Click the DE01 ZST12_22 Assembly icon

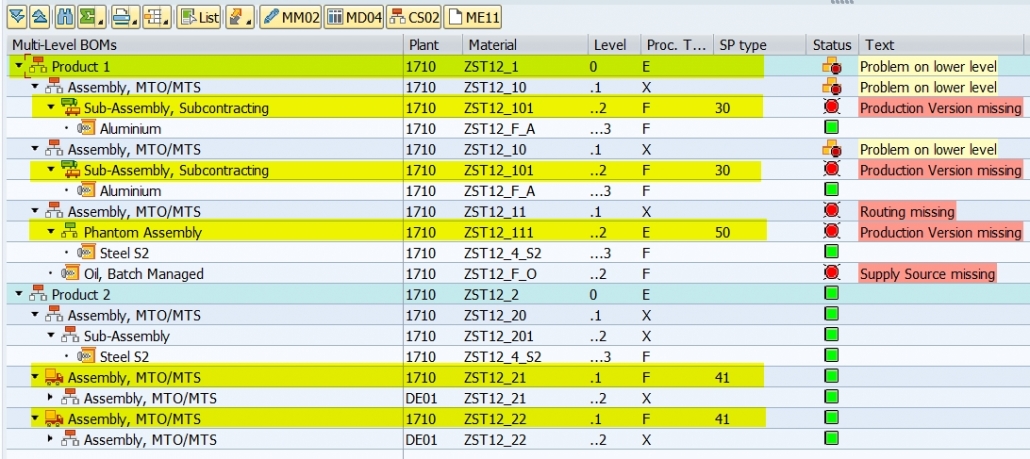(70, 440)
